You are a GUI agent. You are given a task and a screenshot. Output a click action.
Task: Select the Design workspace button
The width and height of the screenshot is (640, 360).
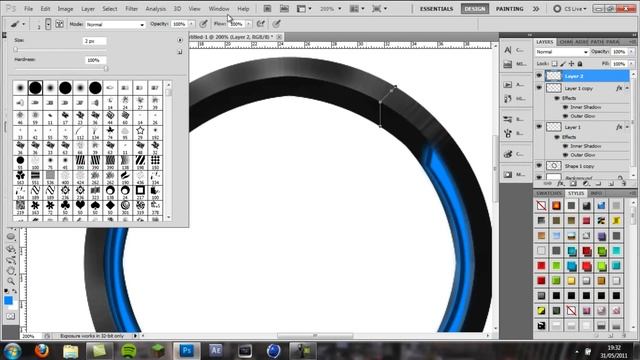[475, 9]
